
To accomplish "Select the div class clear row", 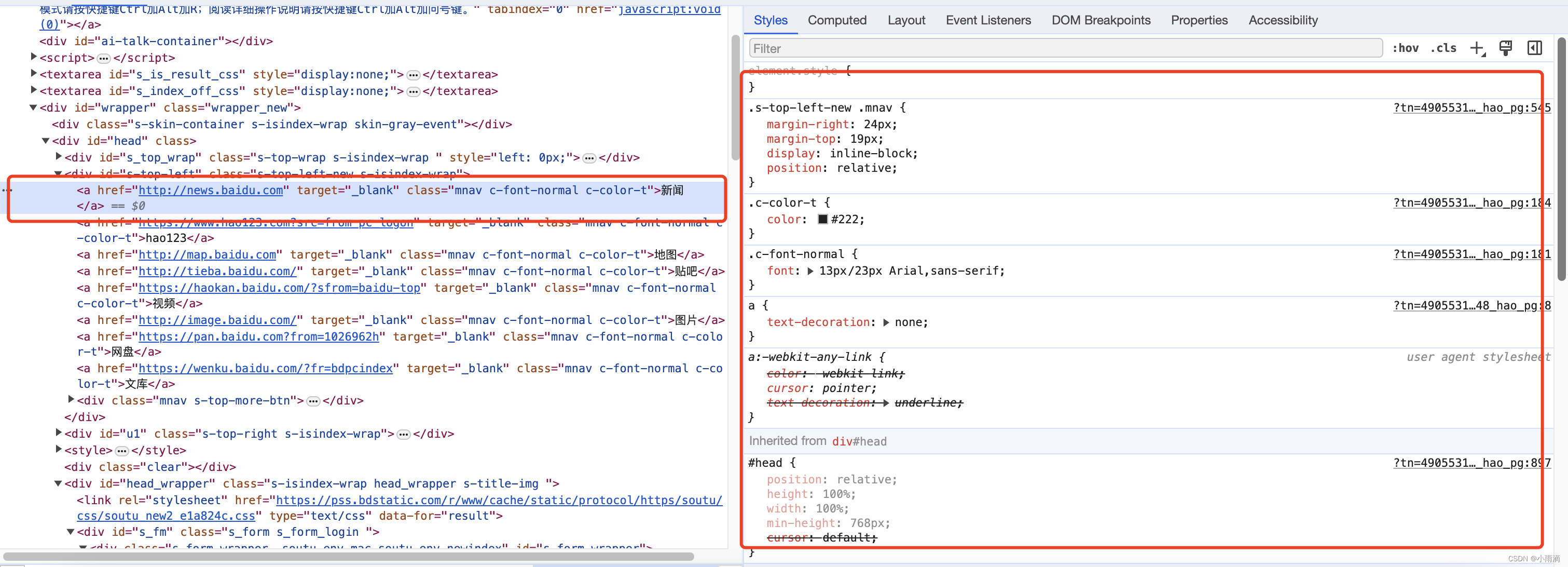I will 150,466.
